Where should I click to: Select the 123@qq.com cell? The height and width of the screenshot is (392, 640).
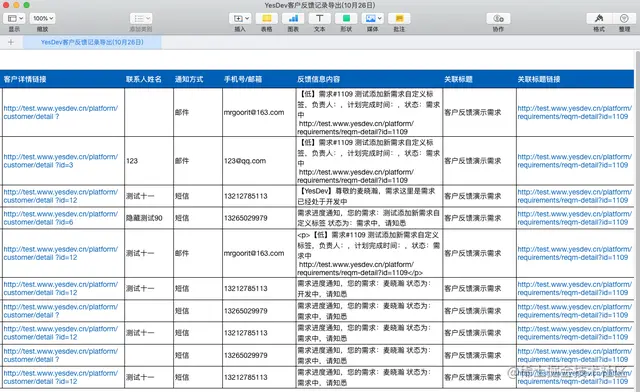(x=259, y=161)
